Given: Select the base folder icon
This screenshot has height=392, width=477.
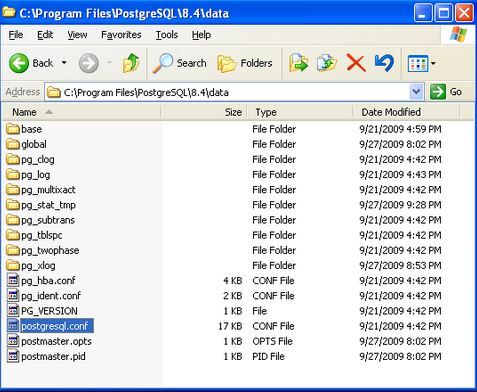Looking at the screenshot, I should point(13,129).
